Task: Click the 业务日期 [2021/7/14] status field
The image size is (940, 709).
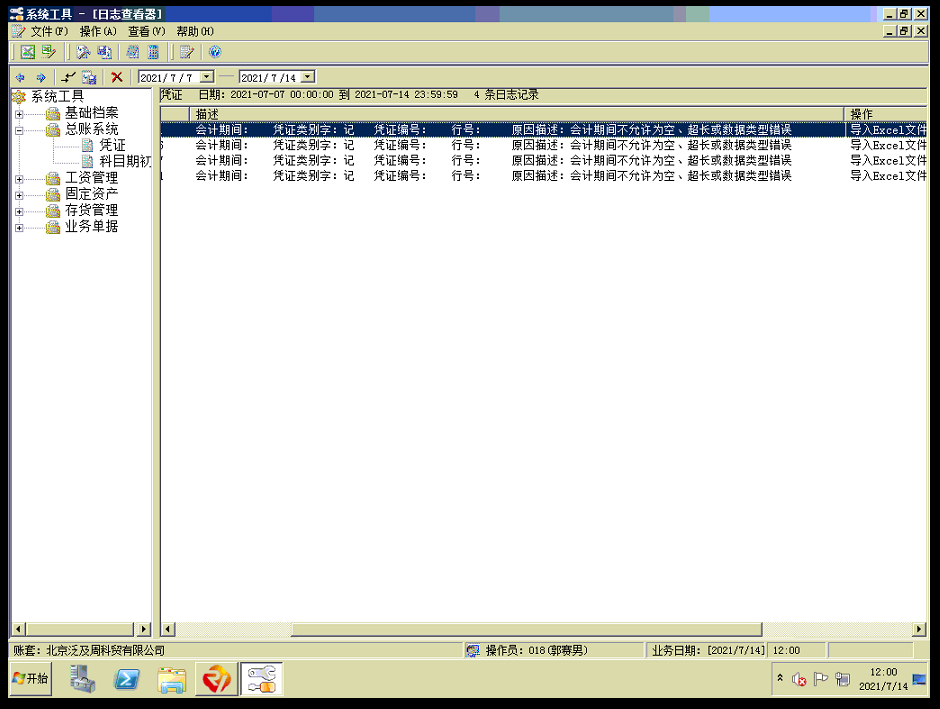Action: tap(708, 650)
